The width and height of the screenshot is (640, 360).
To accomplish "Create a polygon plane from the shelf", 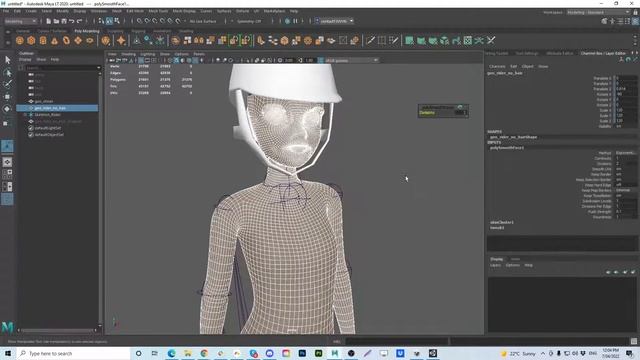I will coord(78,40).
